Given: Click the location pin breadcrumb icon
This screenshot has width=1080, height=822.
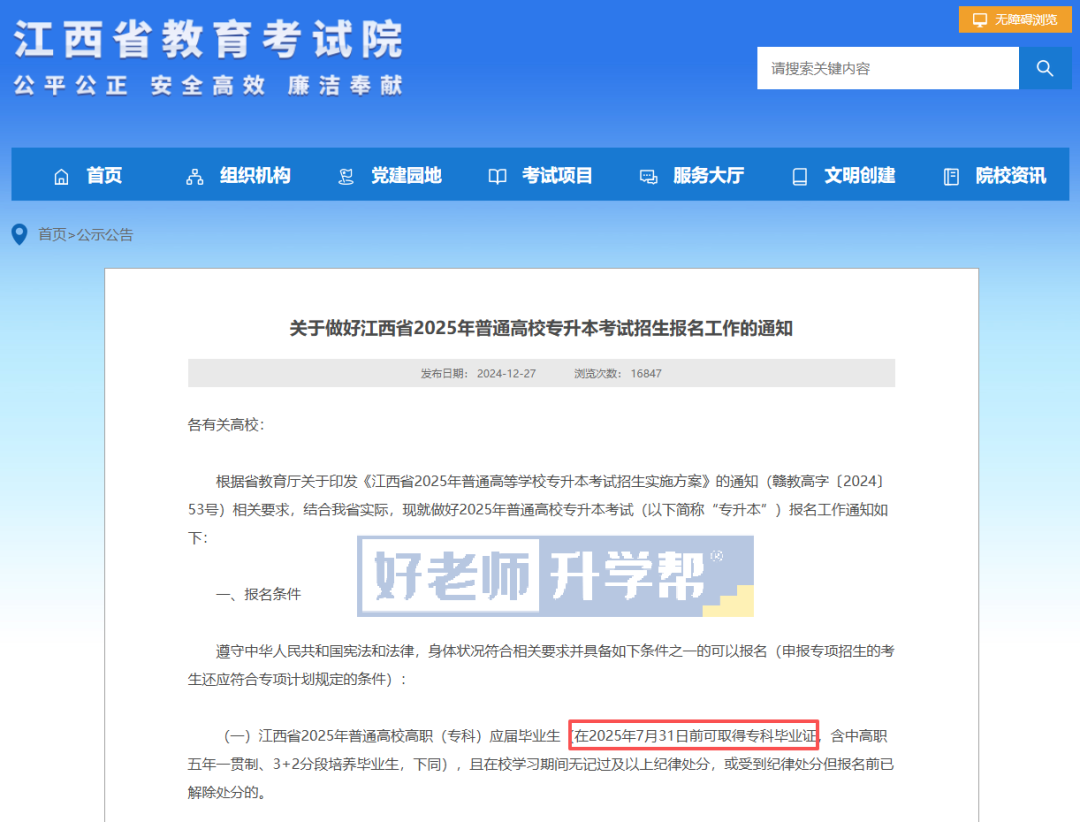Looking at the screenshot, I should 19,234.
